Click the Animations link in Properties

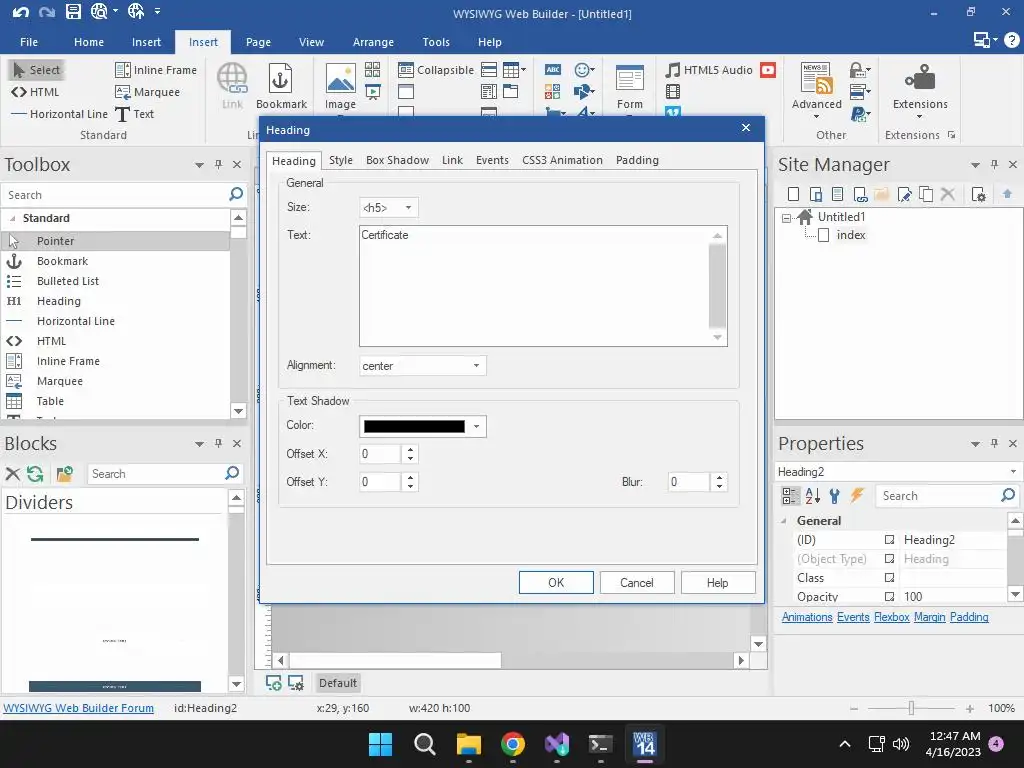click(x=807, y=617)
